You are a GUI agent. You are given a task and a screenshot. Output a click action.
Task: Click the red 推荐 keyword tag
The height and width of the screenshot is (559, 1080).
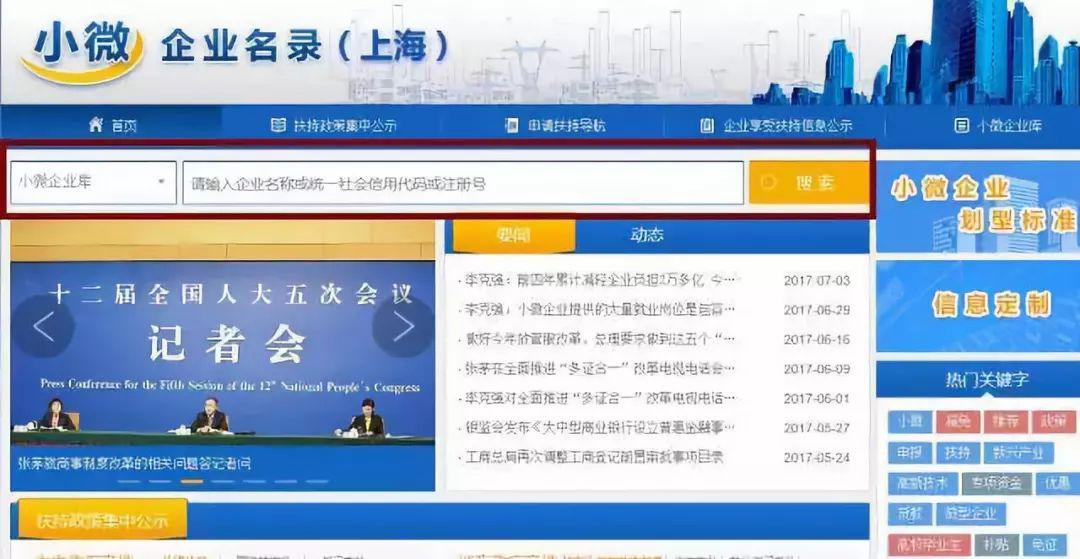(1006, 421)
